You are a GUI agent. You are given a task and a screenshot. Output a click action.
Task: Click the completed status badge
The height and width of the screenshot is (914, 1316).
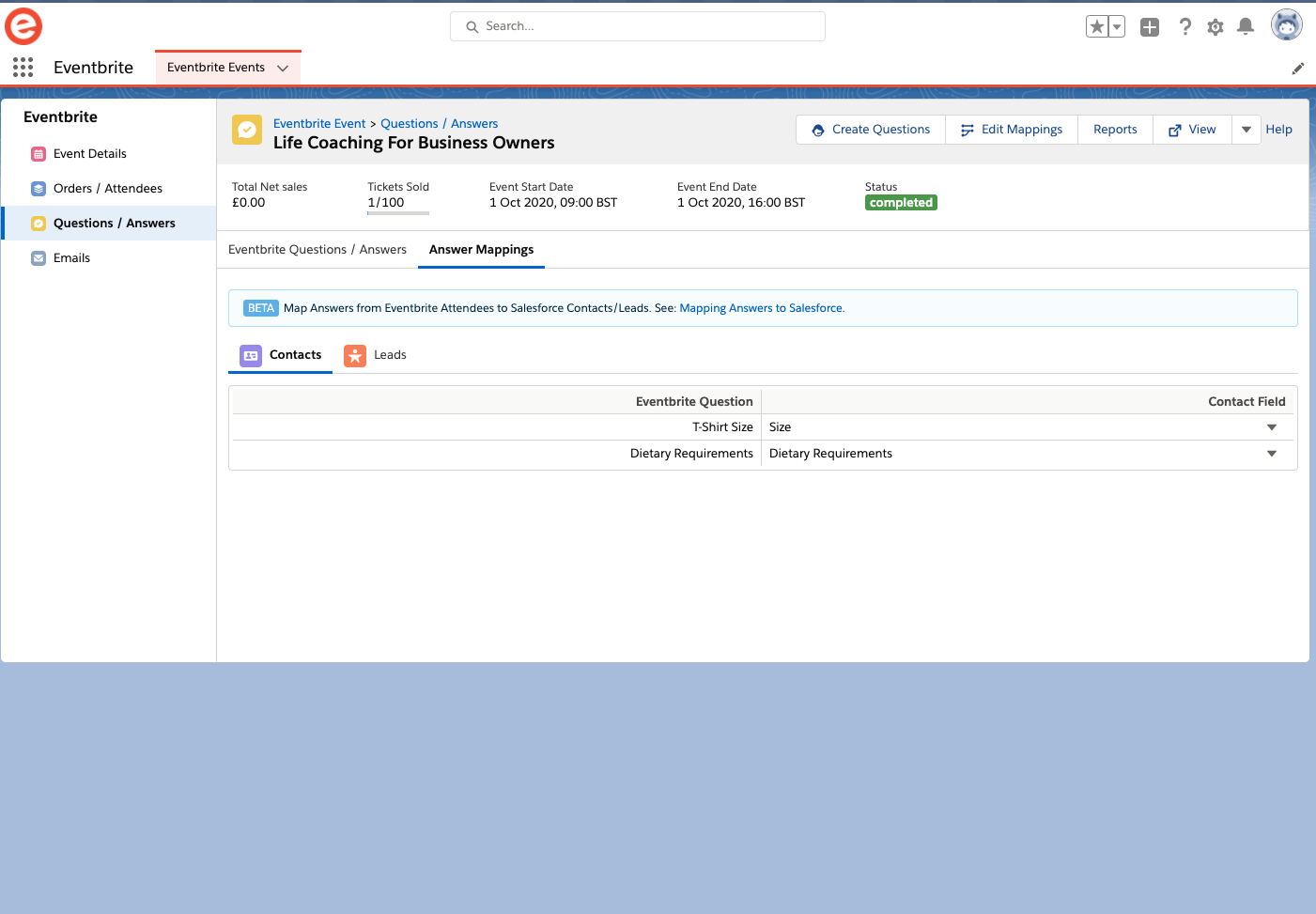coord(901,203)
